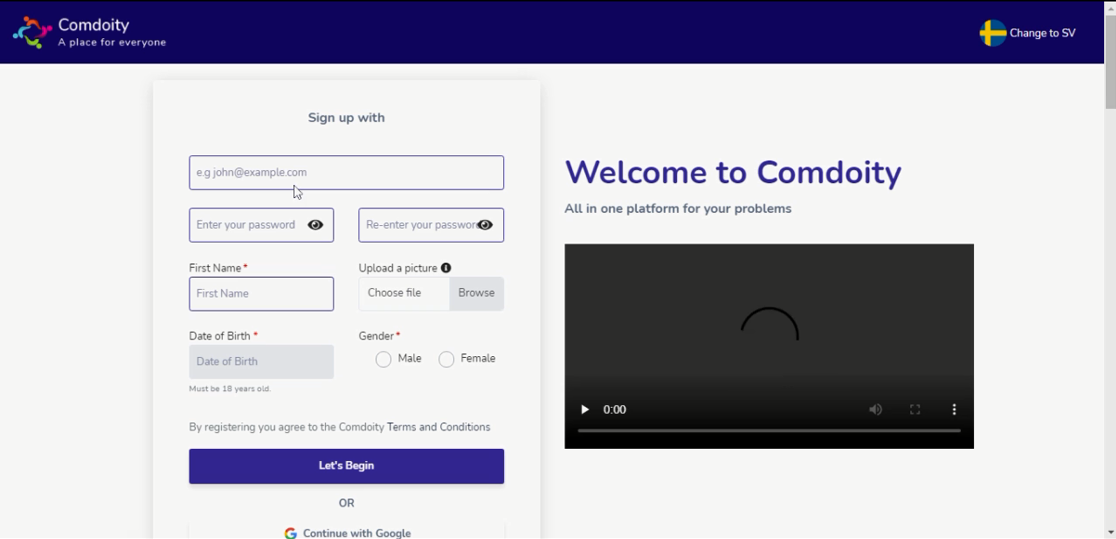Click the scrollbar down arrow
The width and height of the screenshot is (1116, 539).
[1110, 532]
